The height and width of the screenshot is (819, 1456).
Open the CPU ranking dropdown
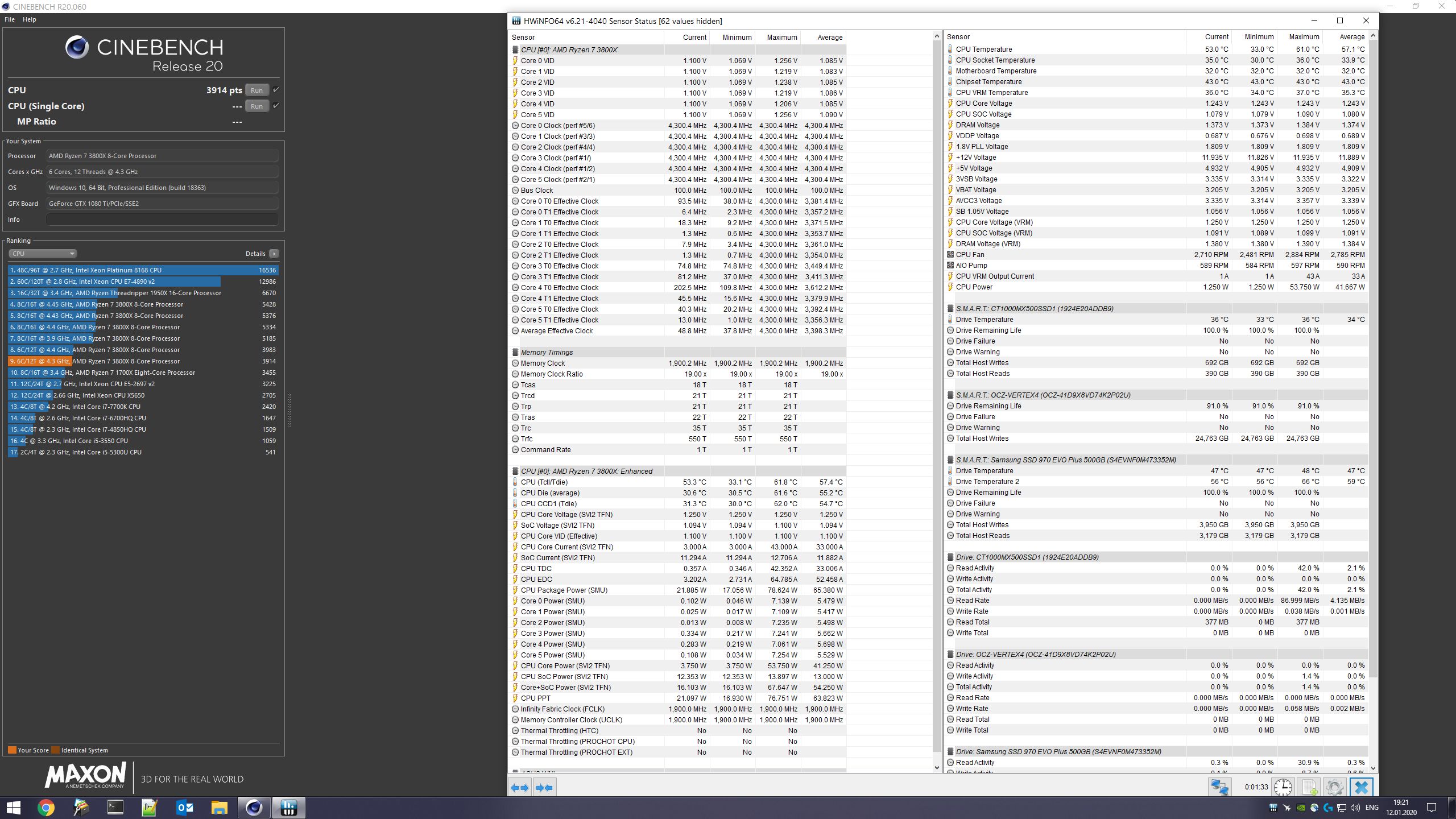[x=43, y=254]
